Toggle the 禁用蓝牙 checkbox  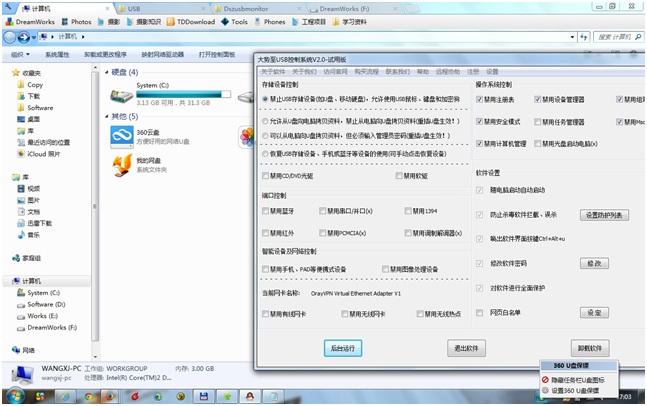click(x=264, y=211)
